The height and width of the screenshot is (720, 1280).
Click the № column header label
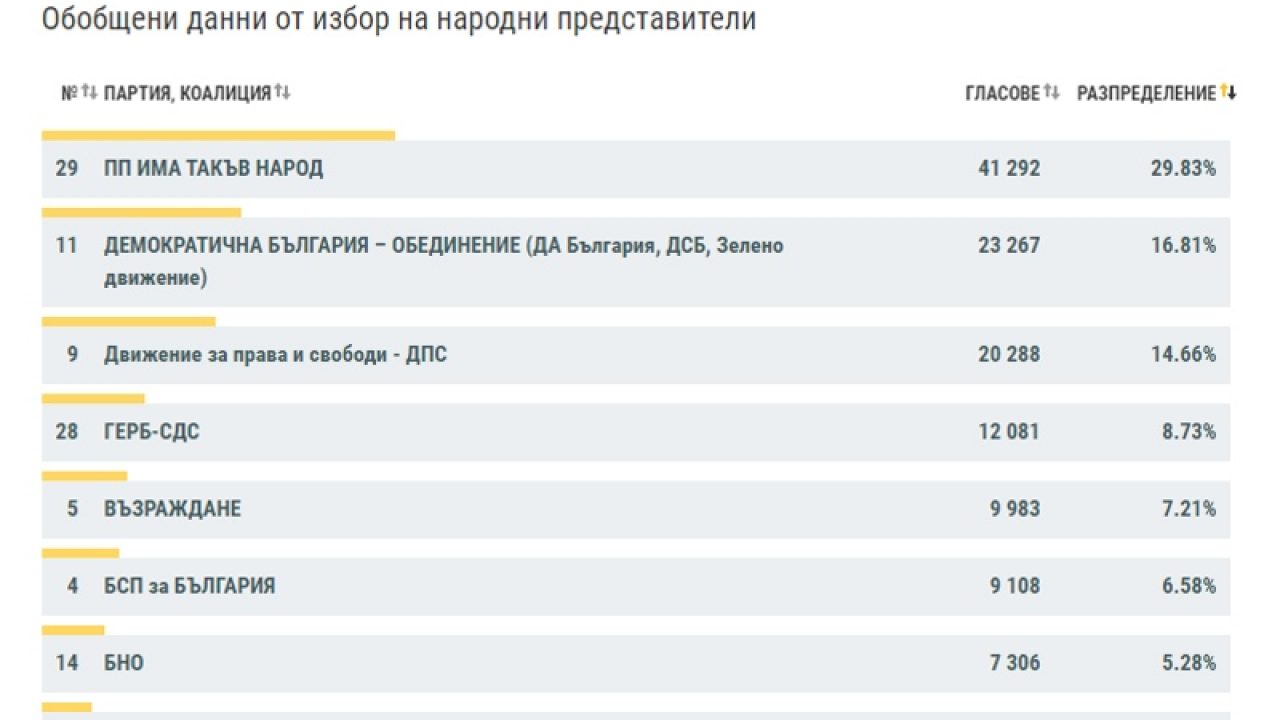coord(69,93)
